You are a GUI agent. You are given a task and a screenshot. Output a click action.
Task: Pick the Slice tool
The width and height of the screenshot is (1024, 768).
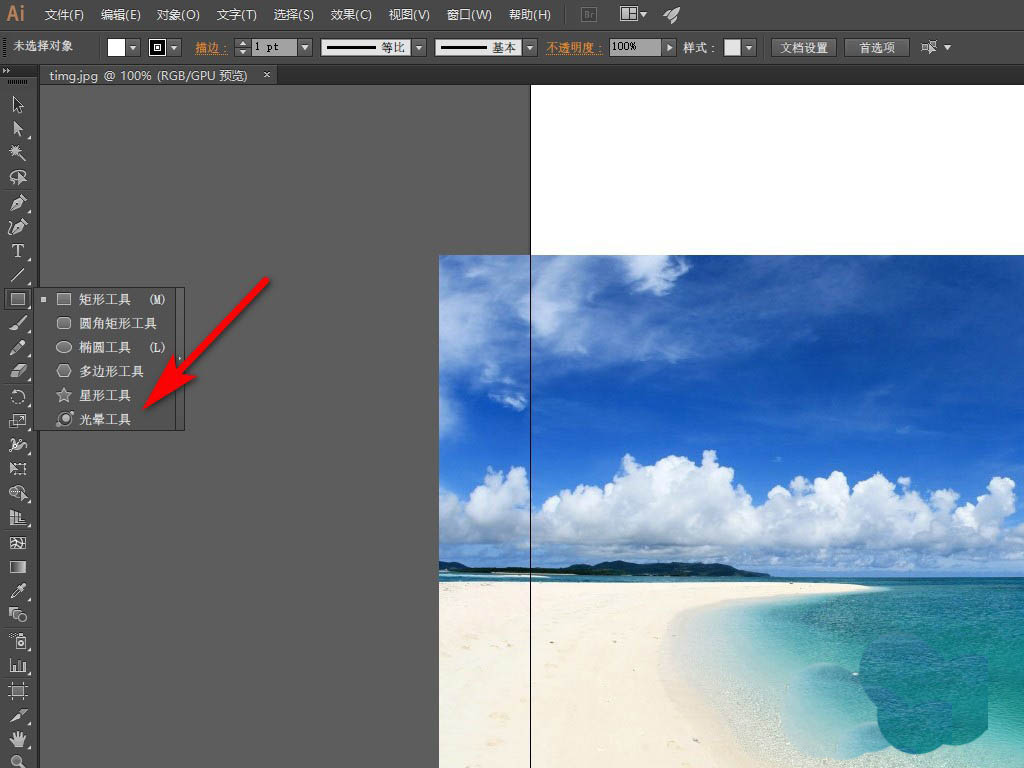point(18,715)
